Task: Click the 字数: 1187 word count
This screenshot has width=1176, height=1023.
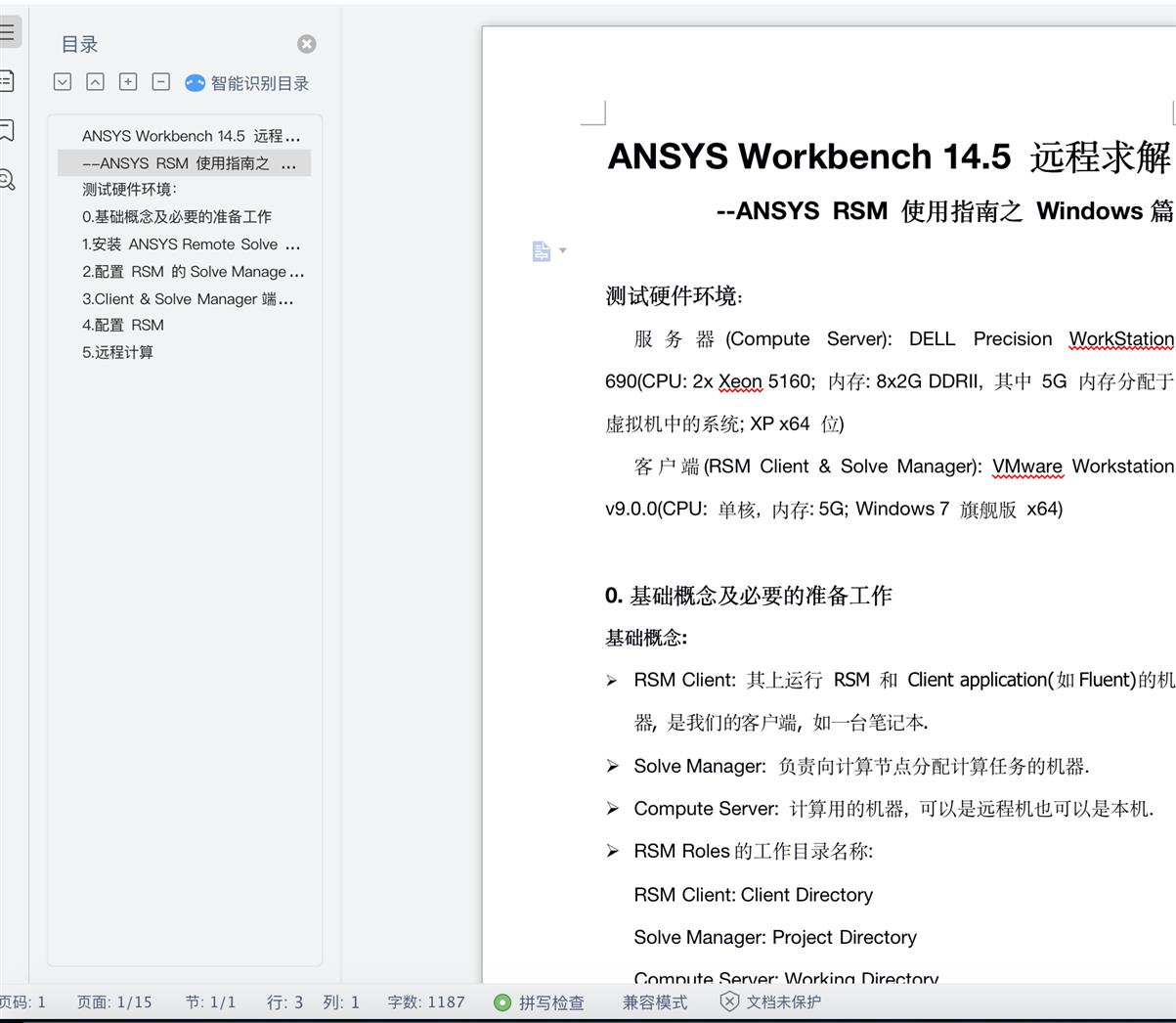Action: (426, 1002)
